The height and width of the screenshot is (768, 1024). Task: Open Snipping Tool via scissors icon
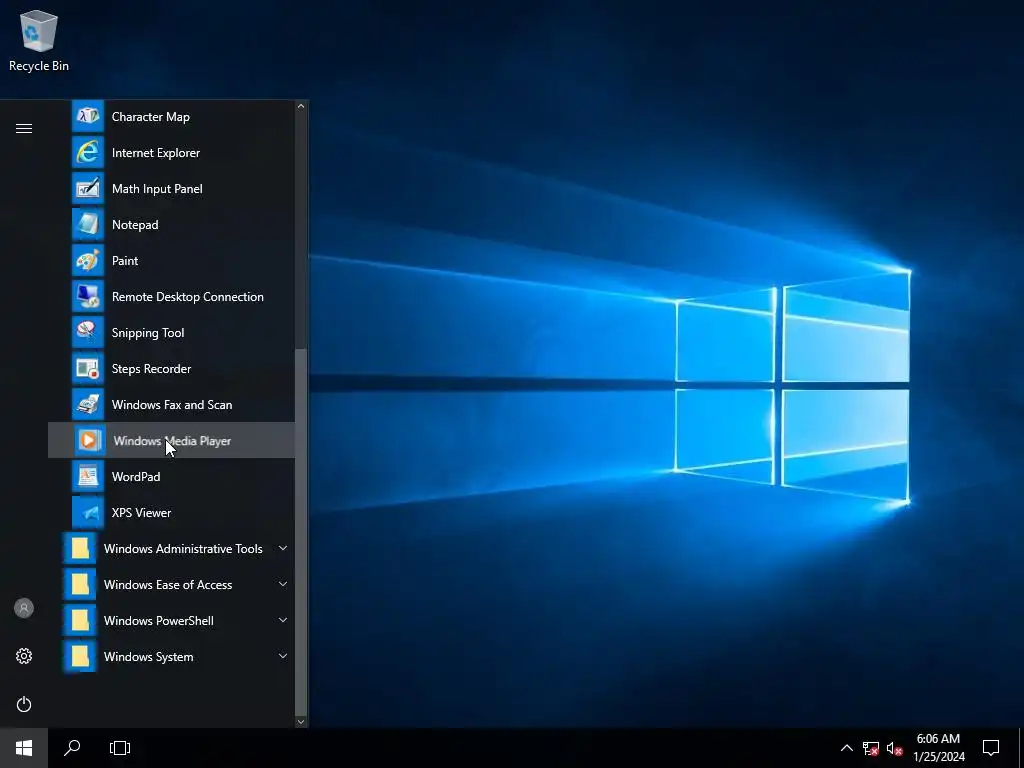point(88,332)
